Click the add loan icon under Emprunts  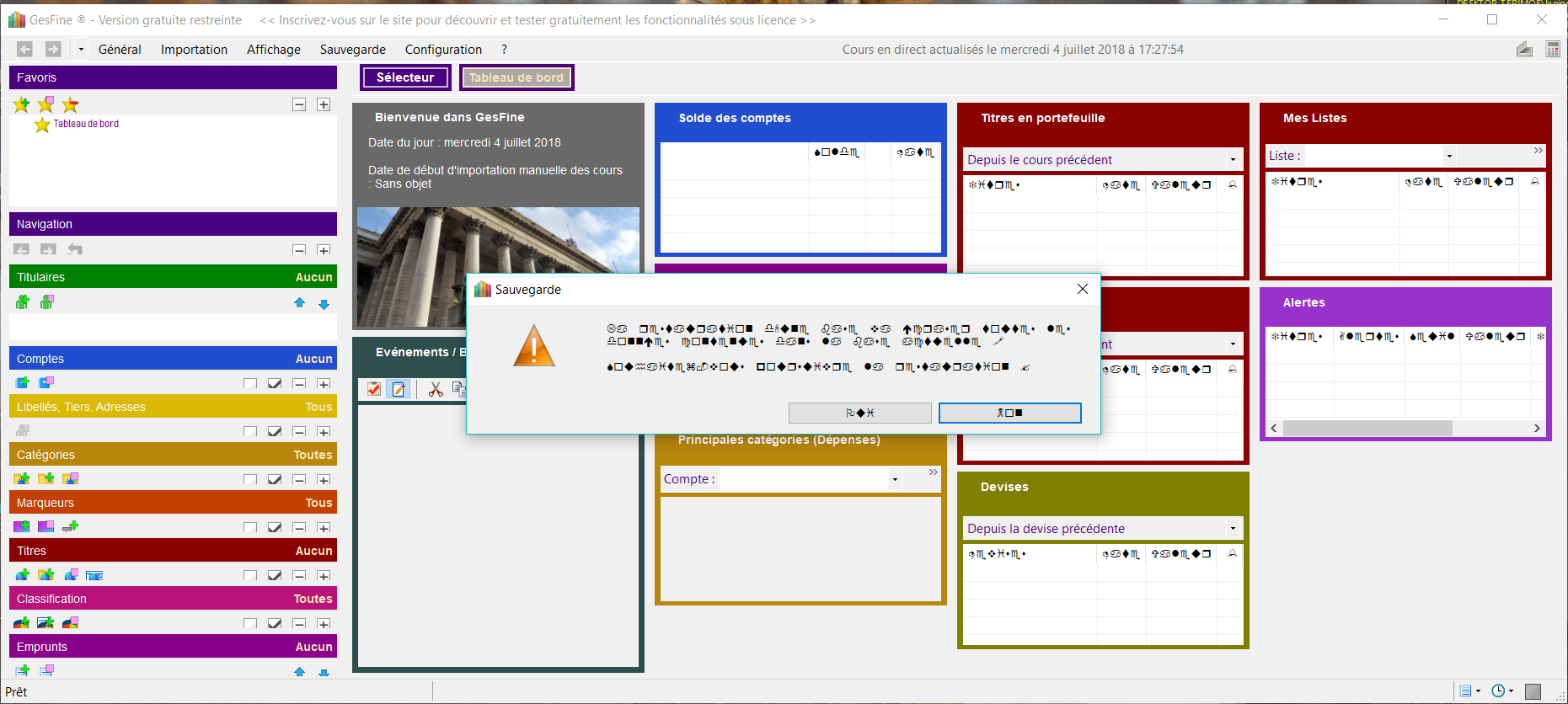[23, 671]
